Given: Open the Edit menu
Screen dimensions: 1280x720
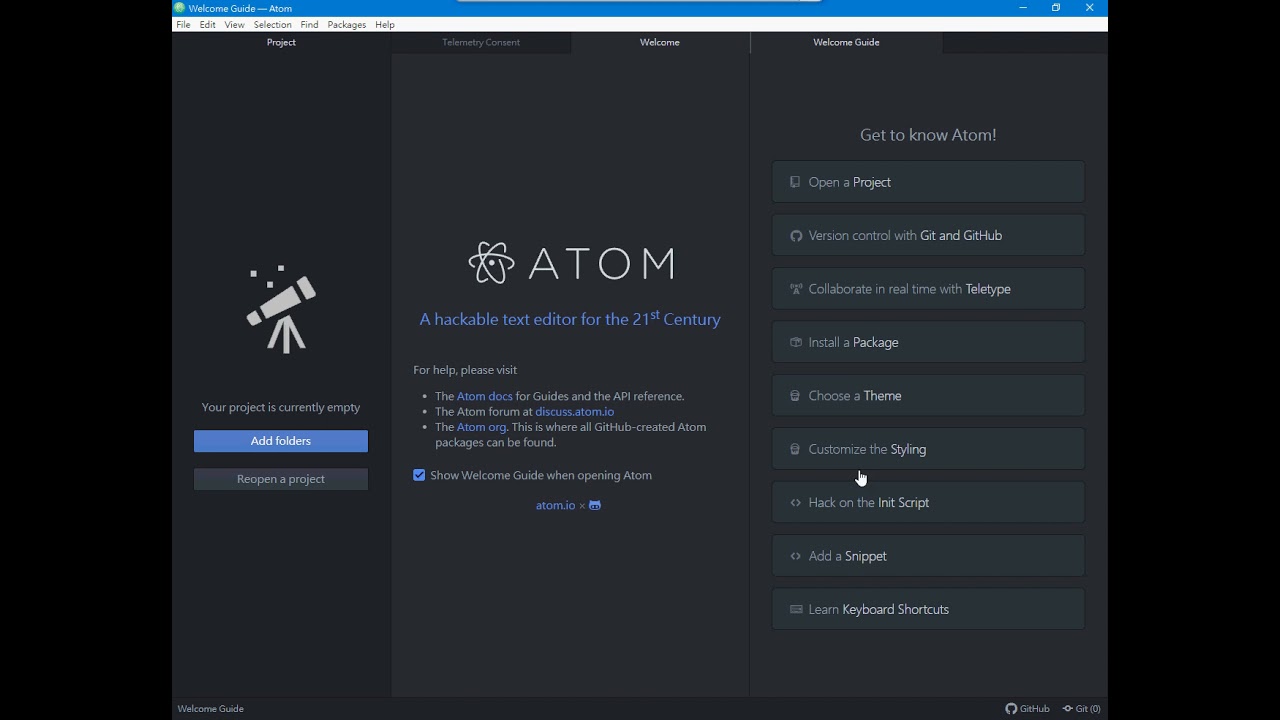Looking at the screenshot, I should [207, 25].
